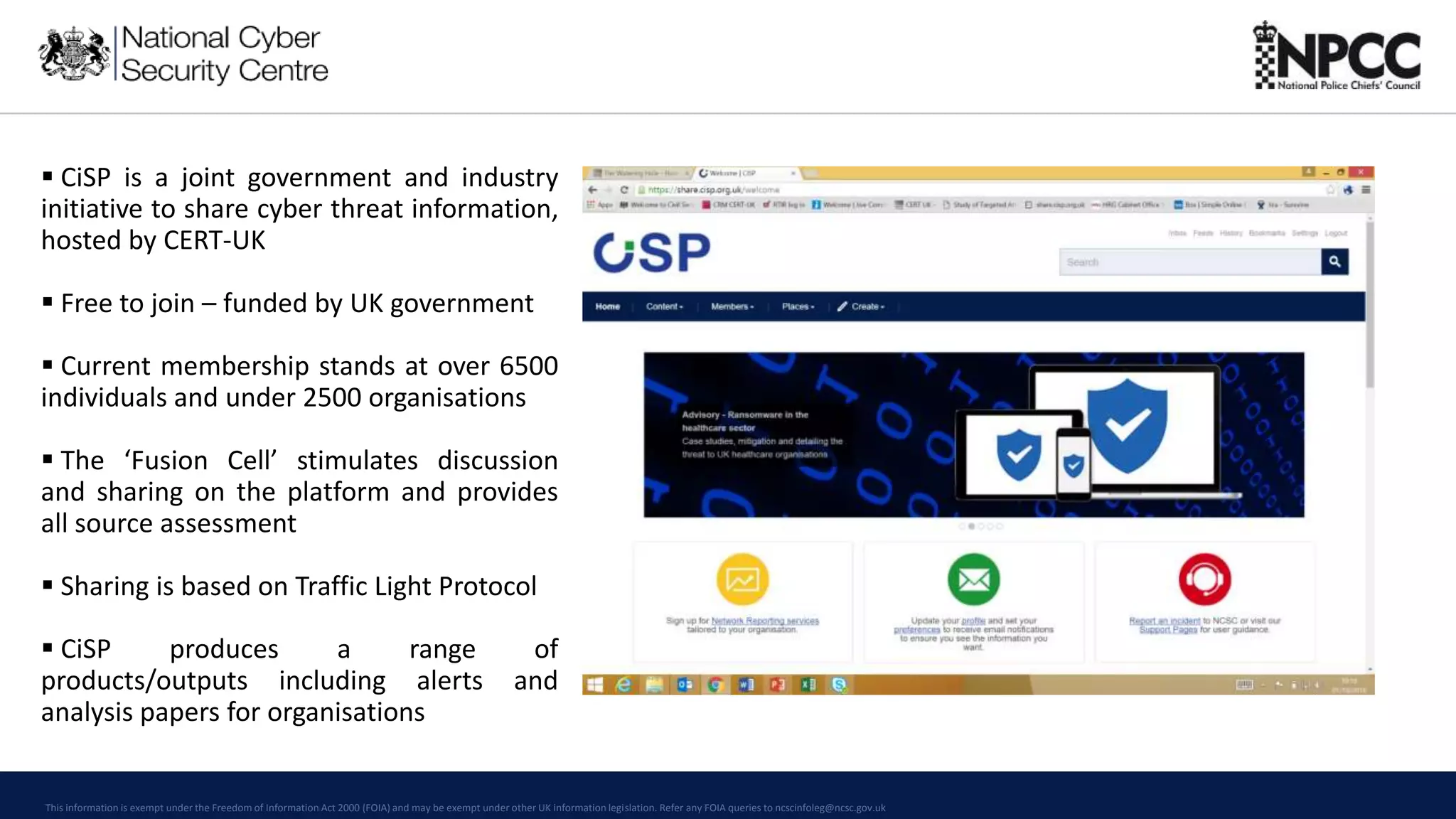Click the green envelope email icon
This screenshot has width=1456, height=819.
pos(973,579)
